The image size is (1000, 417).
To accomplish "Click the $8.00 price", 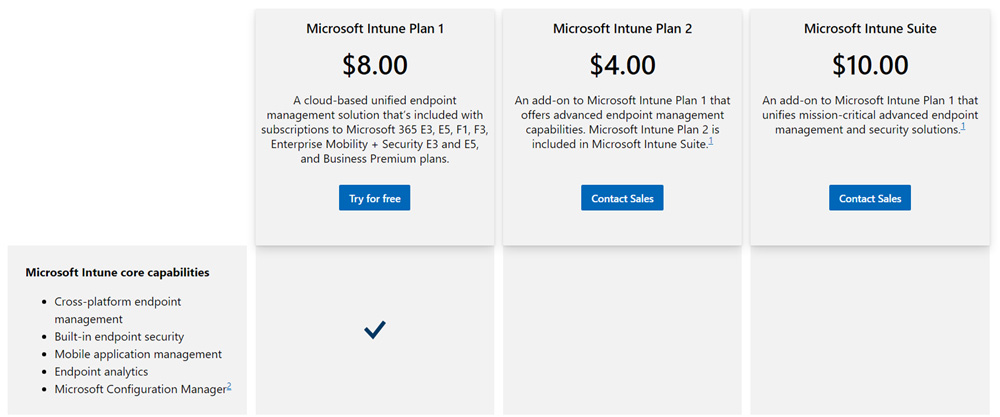I will coord(375,65).
